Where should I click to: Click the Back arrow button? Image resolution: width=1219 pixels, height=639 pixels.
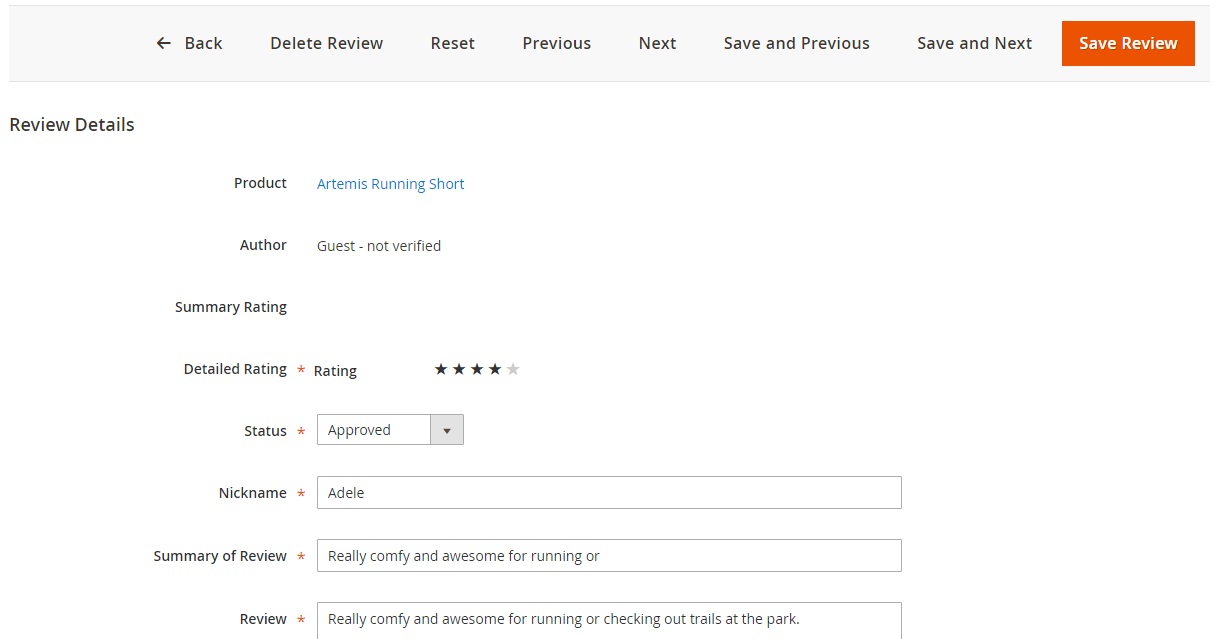(x=189, y=43)
